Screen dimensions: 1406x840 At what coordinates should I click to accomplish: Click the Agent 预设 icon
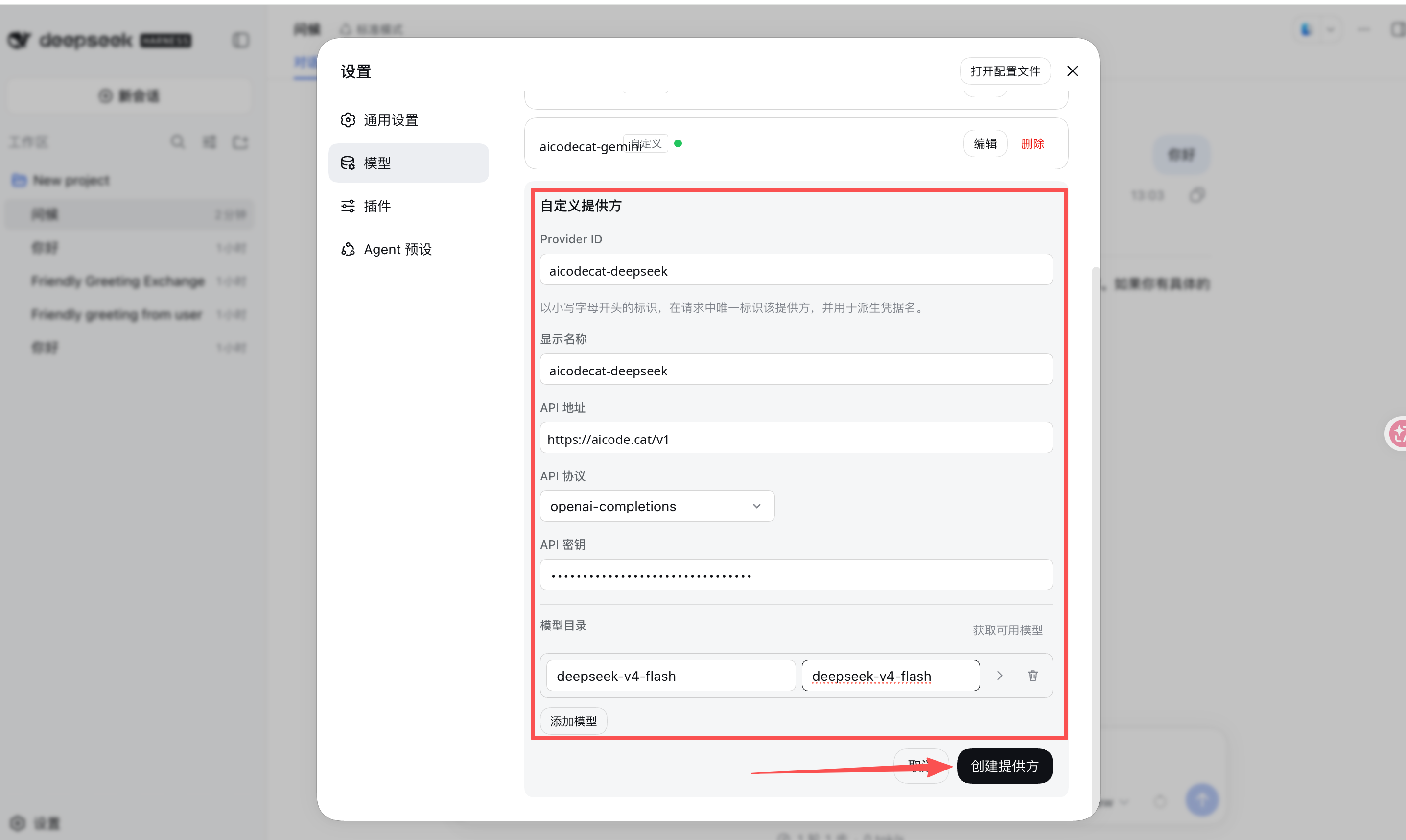pos(348,249)
